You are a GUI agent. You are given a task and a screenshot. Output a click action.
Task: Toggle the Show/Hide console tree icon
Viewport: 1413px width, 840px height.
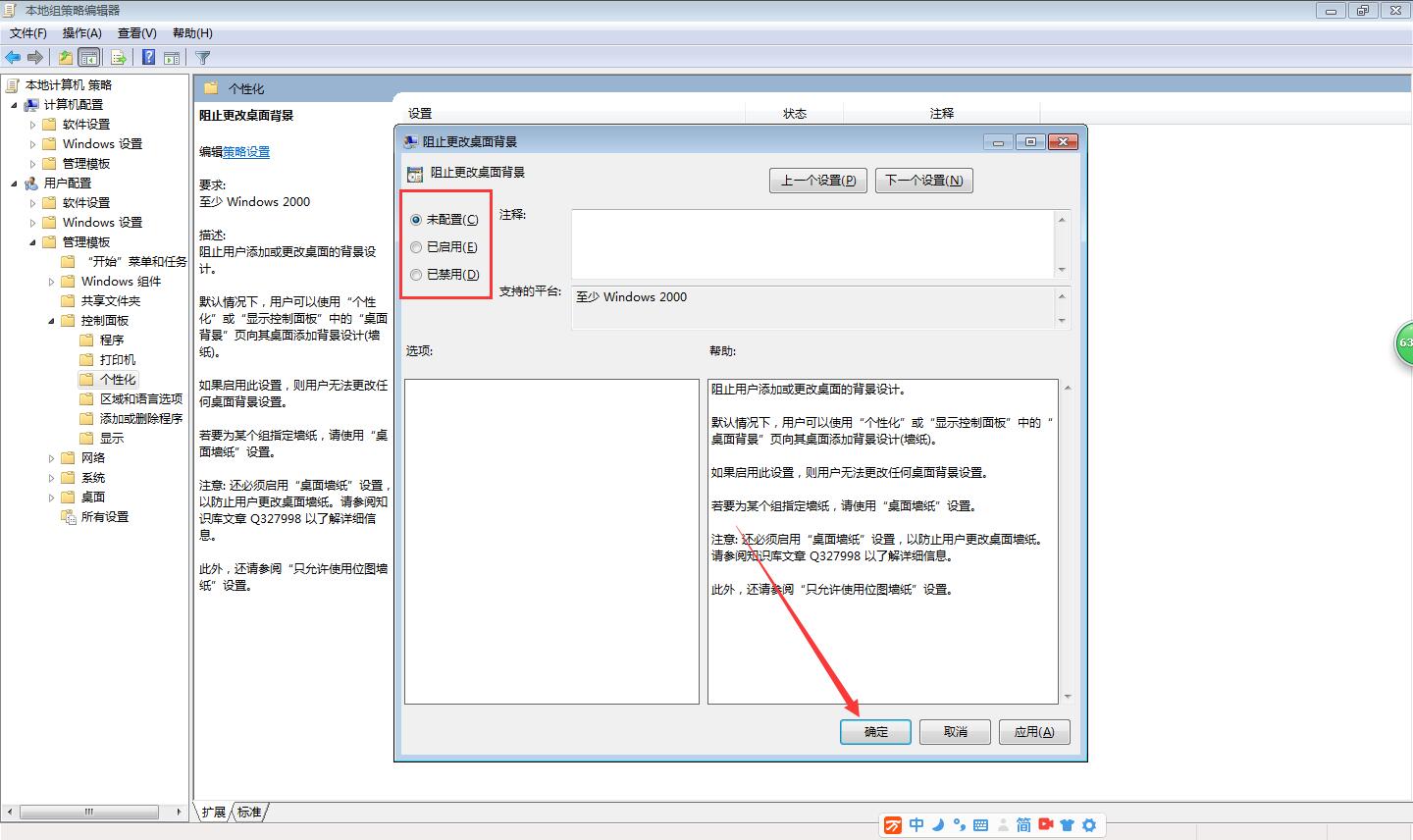88,58
